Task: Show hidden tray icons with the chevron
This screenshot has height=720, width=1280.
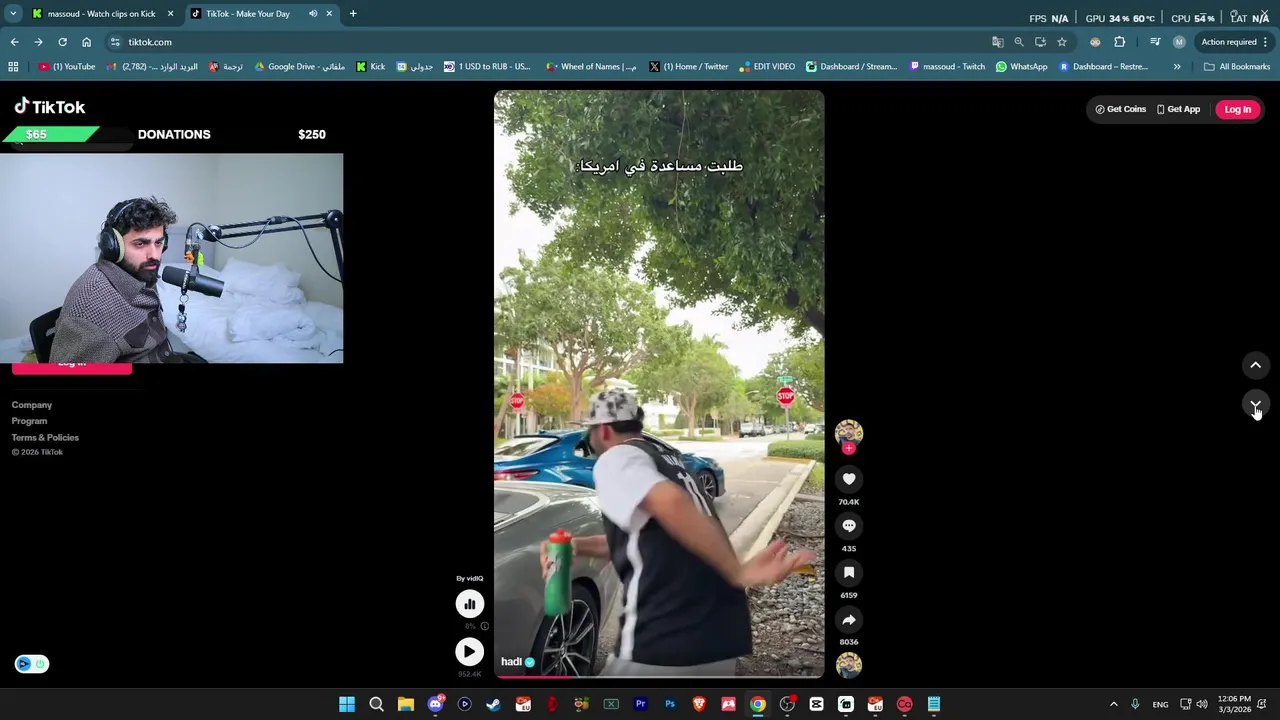Action: pos(1113,704)
